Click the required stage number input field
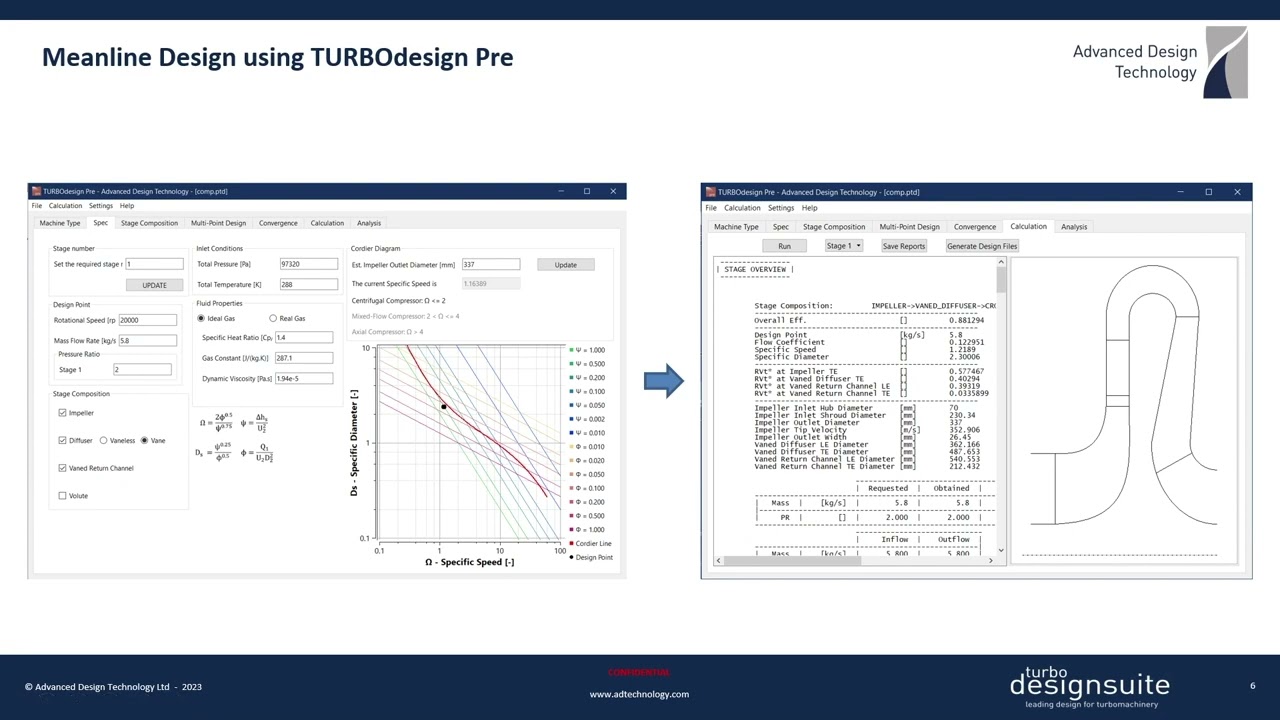Image resolution: width=1280 pixels, height=720 pixels. pyautogui.click(x=154, y=264)
